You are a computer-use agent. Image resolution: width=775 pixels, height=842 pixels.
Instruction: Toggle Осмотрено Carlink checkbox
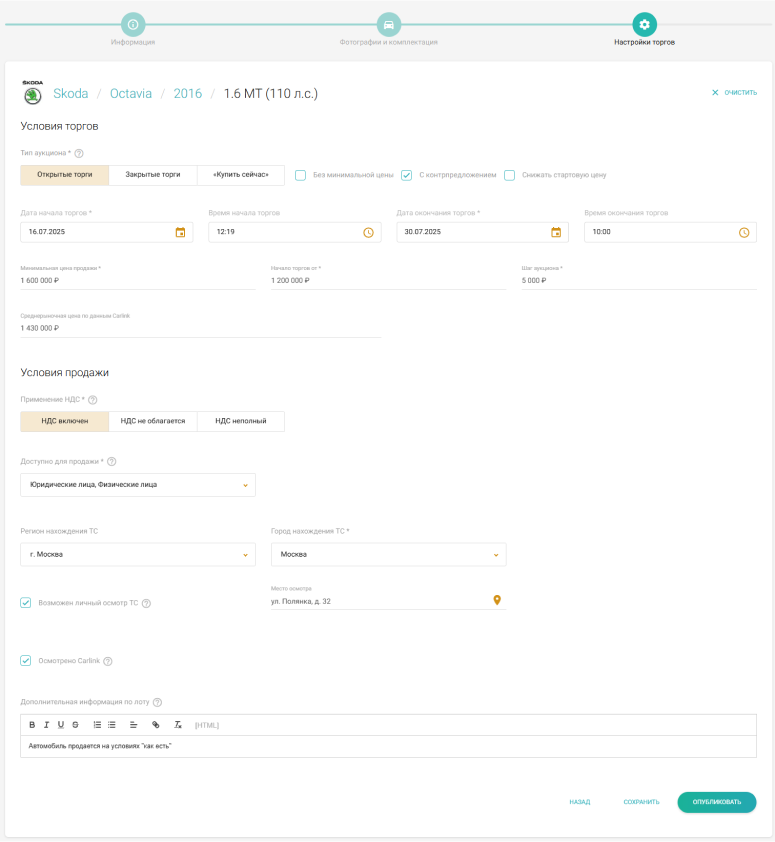click(x=26, y=661)
